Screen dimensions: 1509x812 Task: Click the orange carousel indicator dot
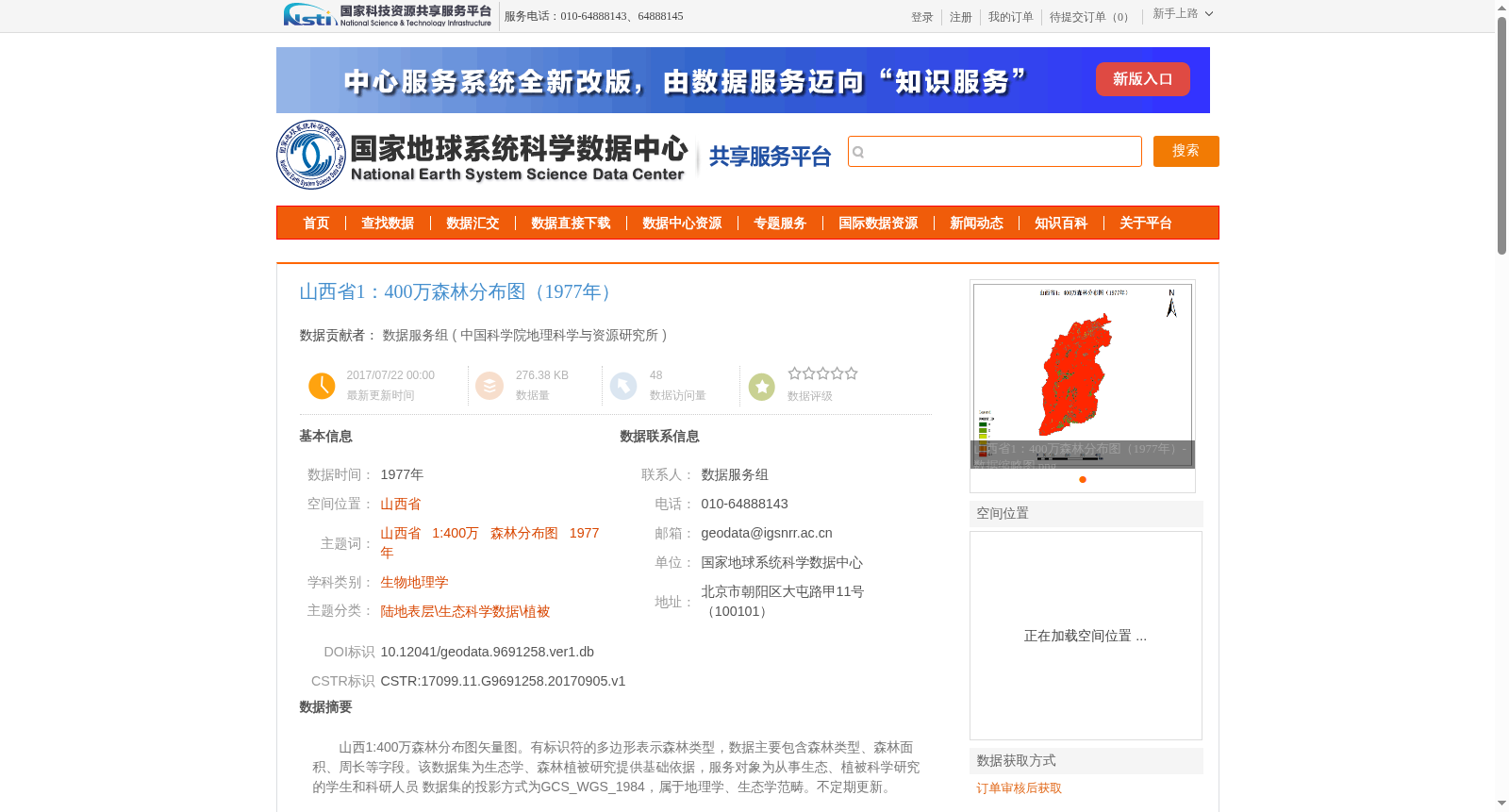tap(1083, 480)
